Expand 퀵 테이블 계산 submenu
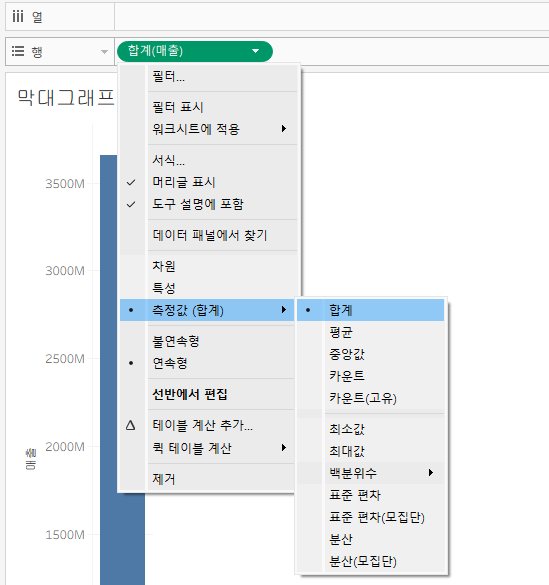Screen dimensions: 549x585 pyautogui.click(x=207, y=448)
